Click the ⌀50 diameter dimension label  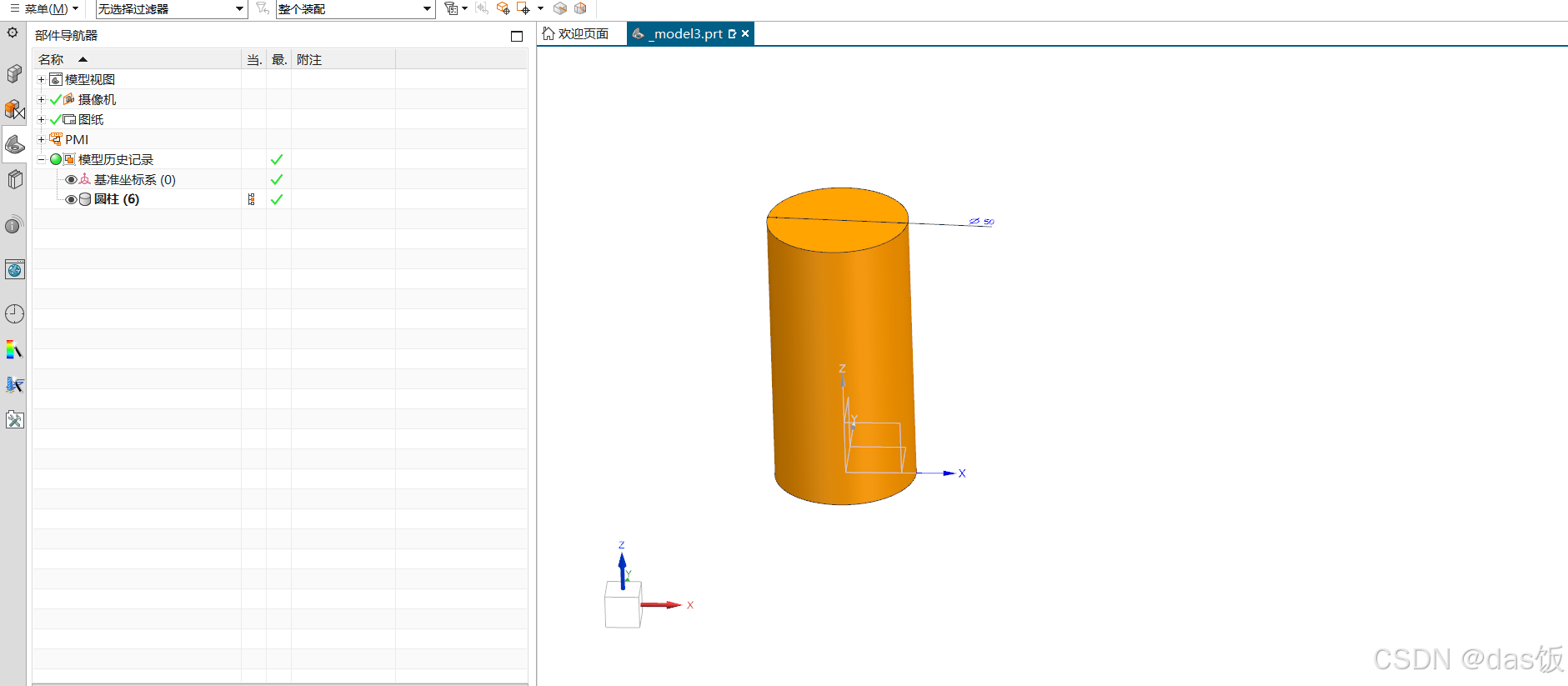point(982,222)
